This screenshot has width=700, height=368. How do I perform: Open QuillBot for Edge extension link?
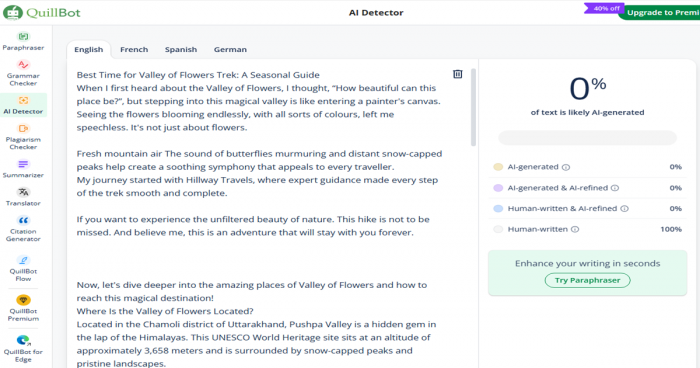(23, 349)
